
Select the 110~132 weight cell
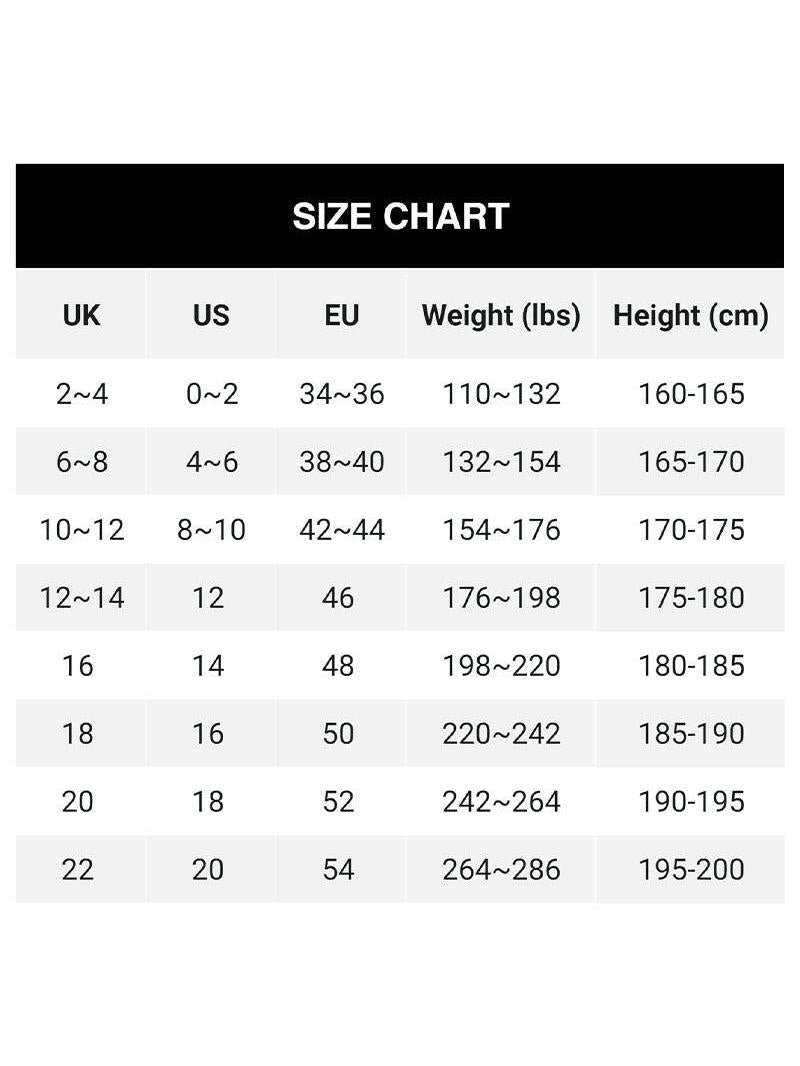[x=501, y=394]
